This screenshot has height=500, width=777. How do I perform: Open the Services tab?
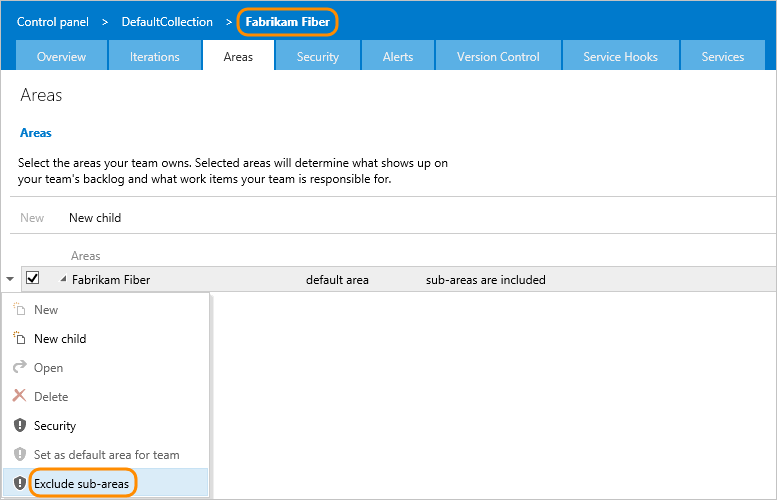[722, 56]
